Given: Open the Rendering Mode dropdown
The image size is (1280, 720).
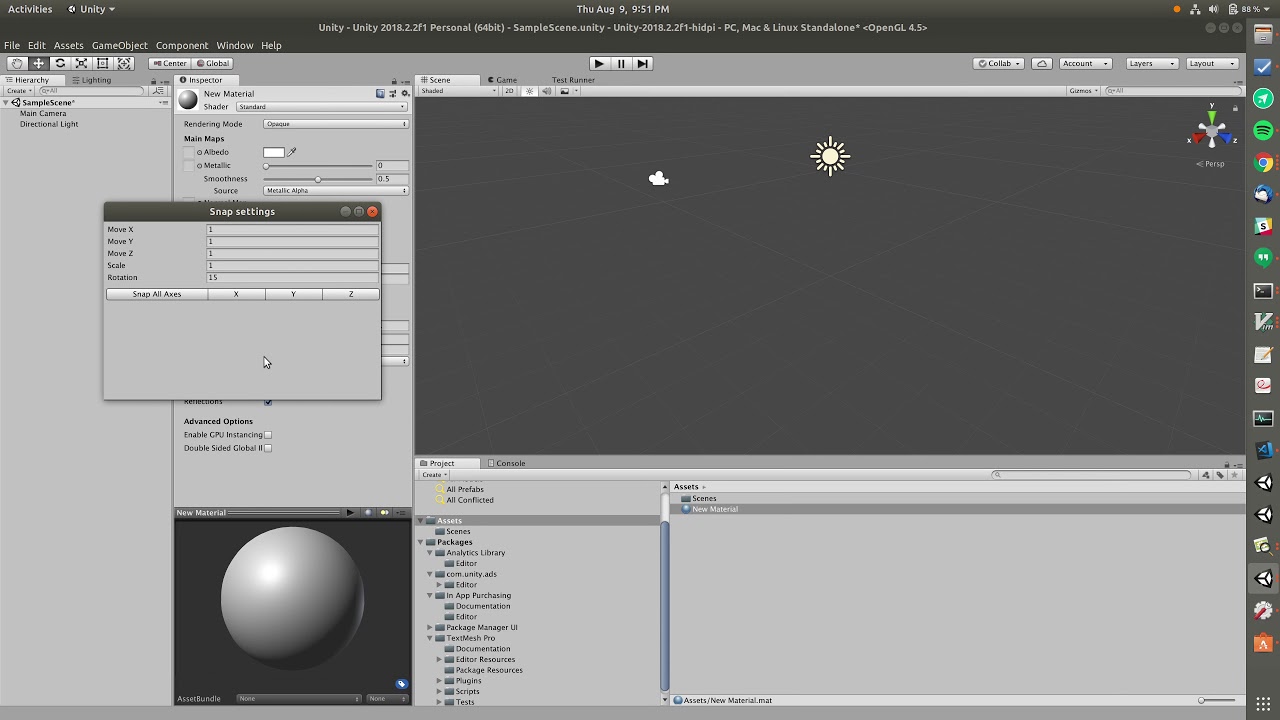Looking at the screenshot, I should pos(336,124).
